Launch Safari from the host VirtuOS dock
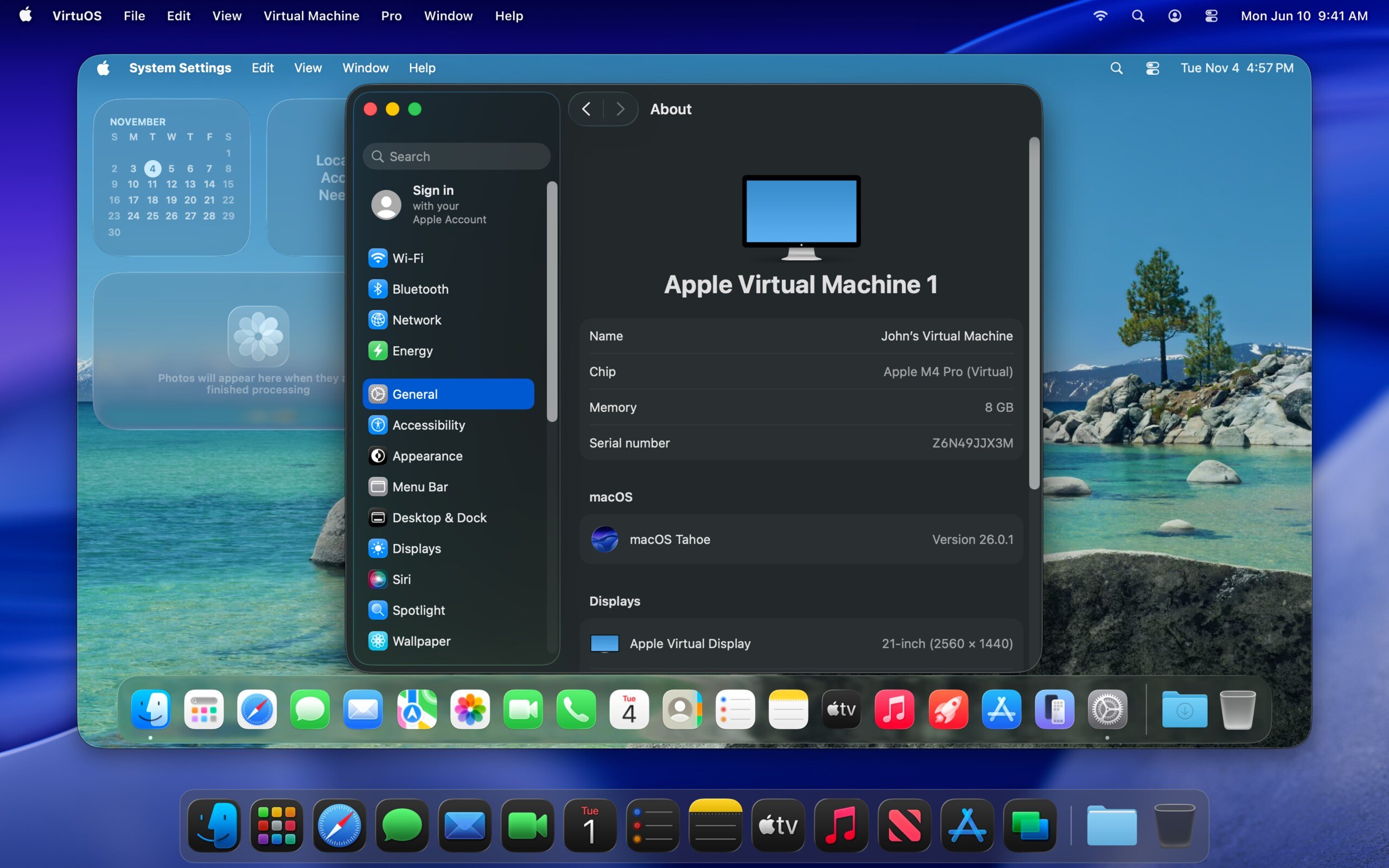Viewport: 1389px width, 868px height. 340,826
